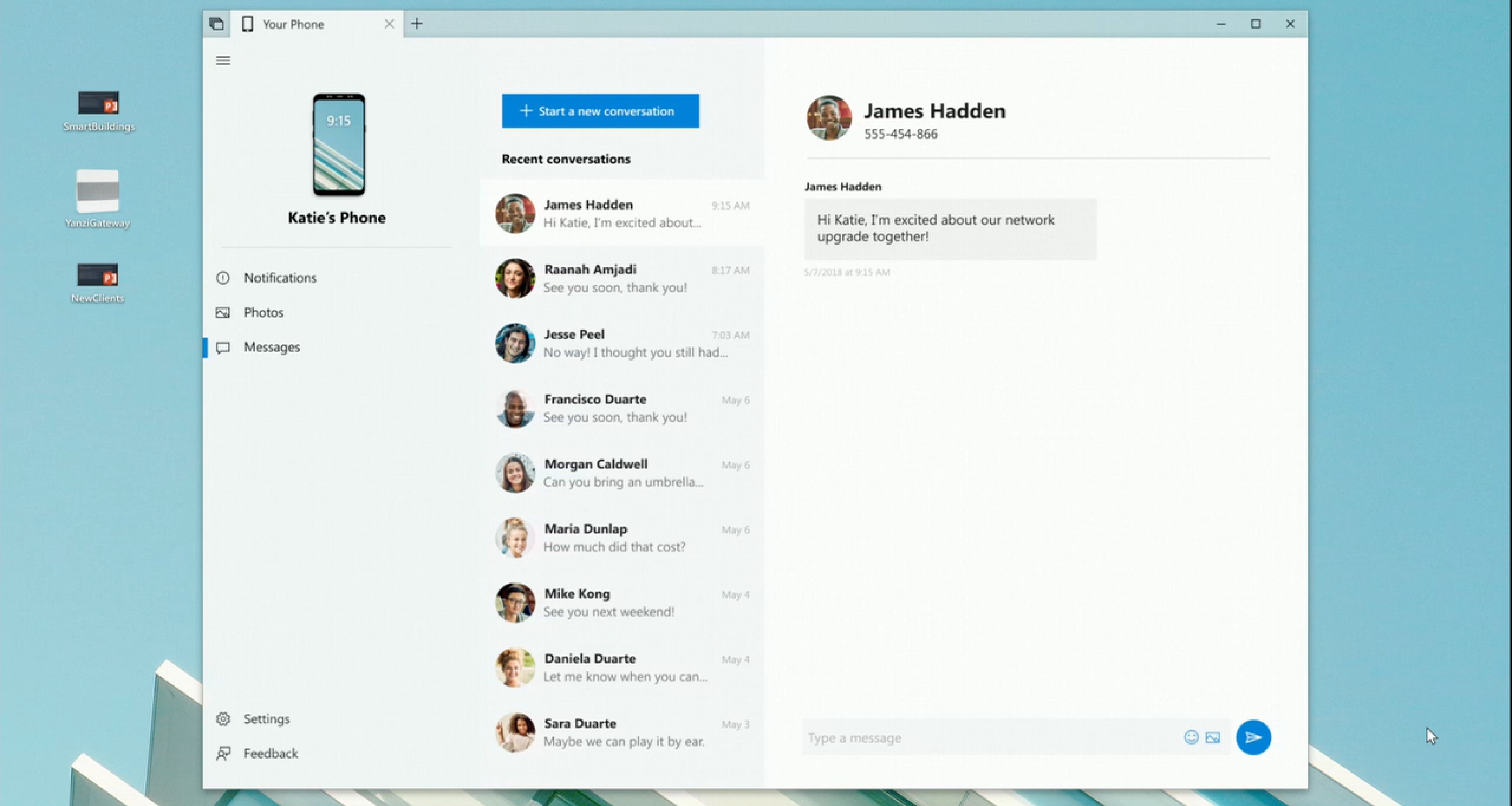Screen dimensions: 1512x806
Task: Click Morgan Caldwell conversation
Action: [x=622, y=472]
